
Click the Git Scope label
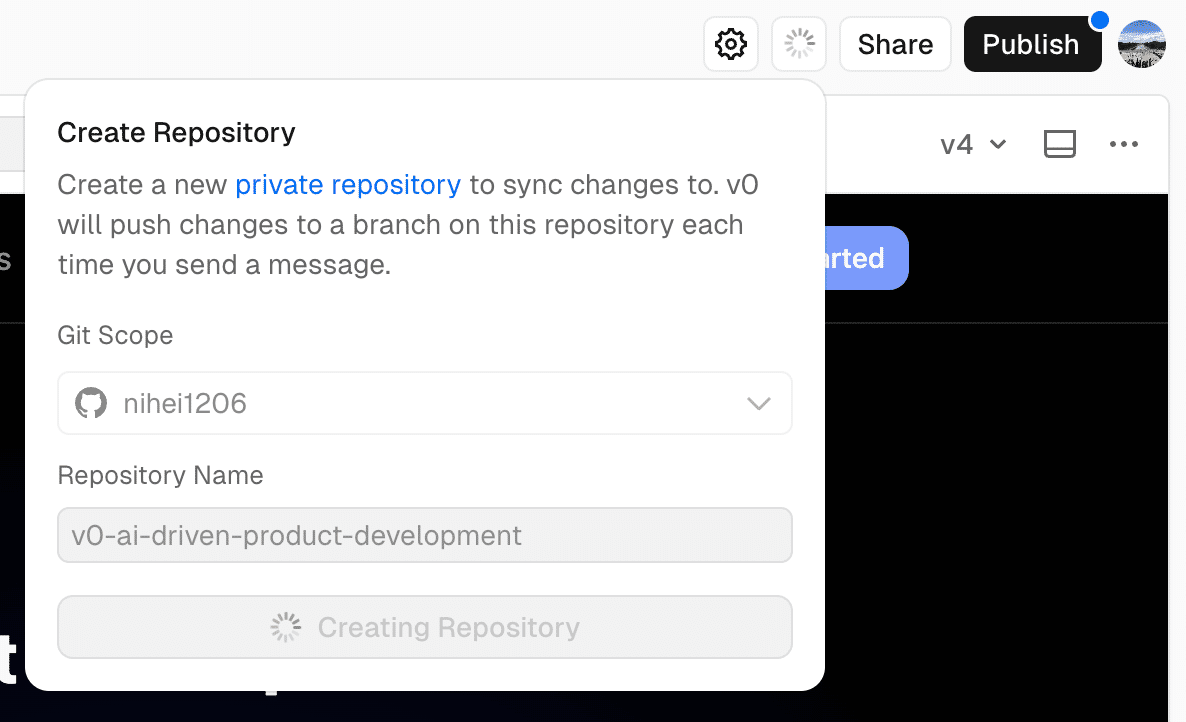tap(115, 335)
